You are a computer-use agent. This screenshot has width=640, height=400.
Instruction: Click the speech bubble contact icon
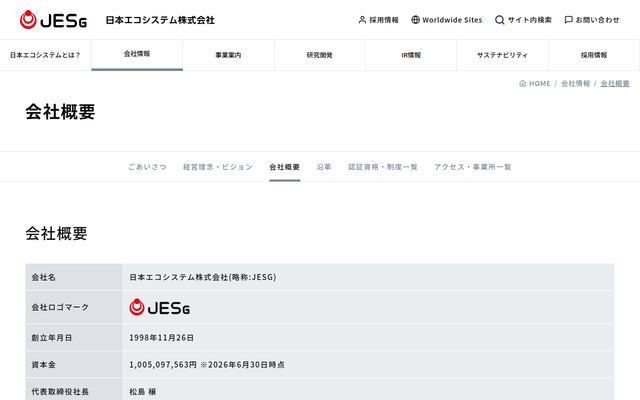[568, 20]
